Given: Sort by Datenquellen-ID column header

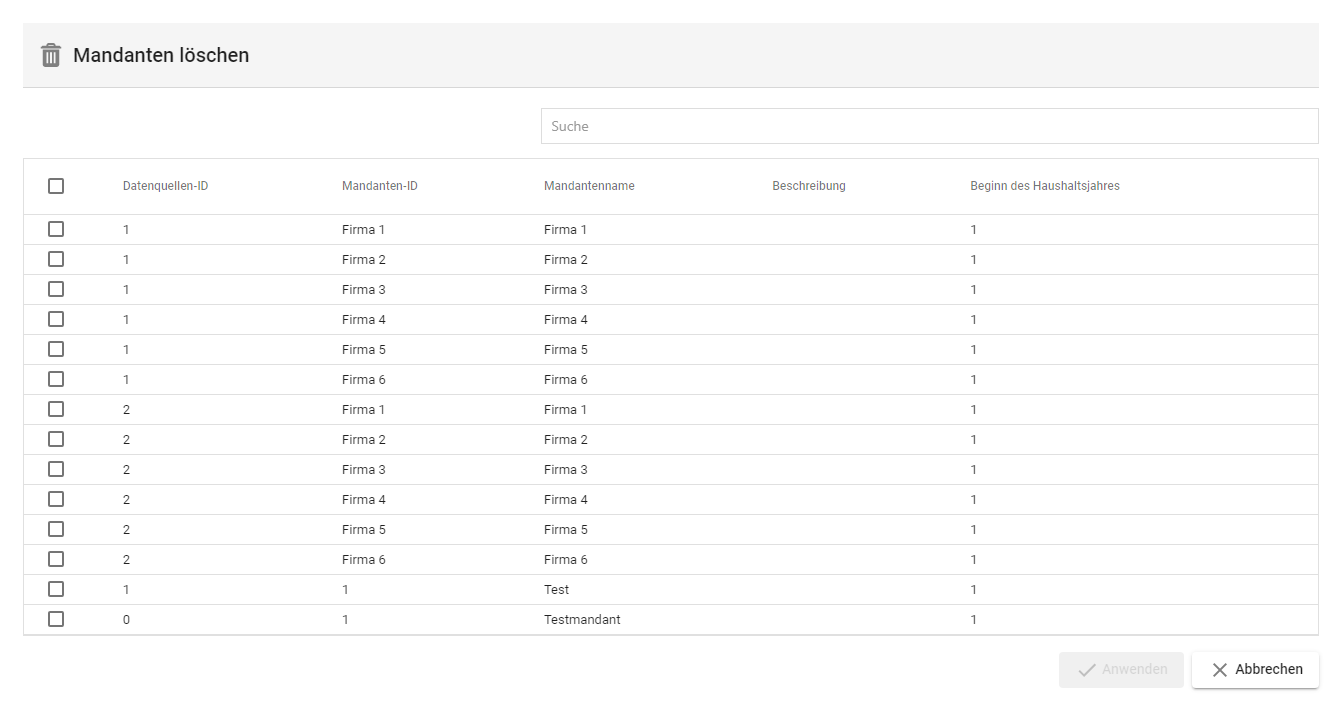Looking at the screenshot, I should coord(165,186).
